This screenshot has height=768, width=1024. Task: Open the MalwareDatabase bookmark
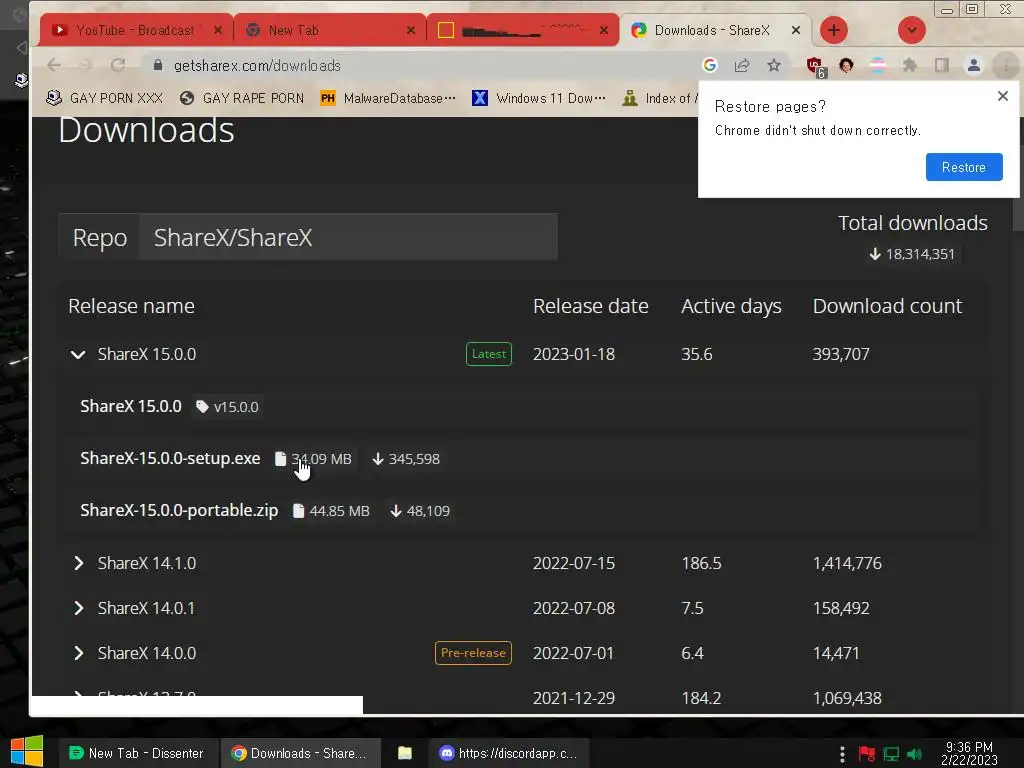coord(388,98)
